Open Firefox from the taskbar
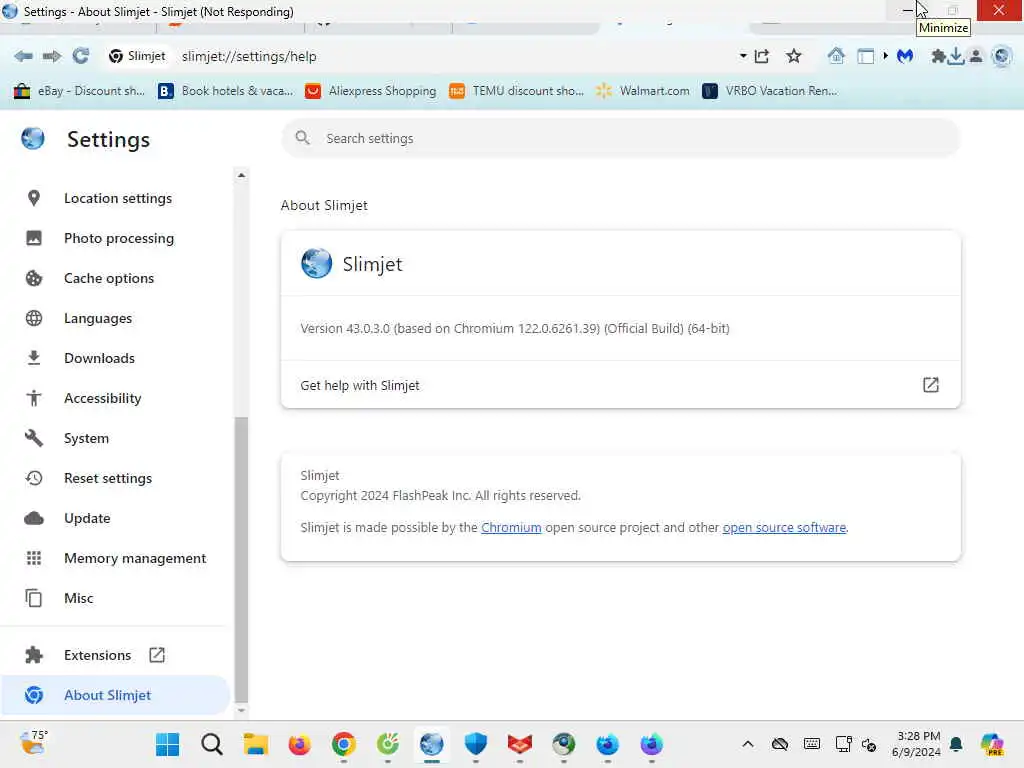1024x768 pixels. point(299,744)
